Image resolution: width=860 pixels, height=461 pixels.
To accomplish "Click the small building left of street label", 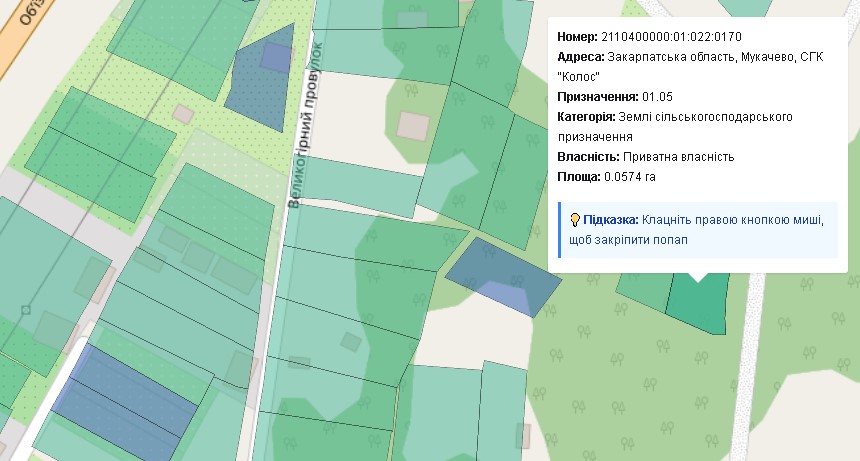I will coord(183,113).
